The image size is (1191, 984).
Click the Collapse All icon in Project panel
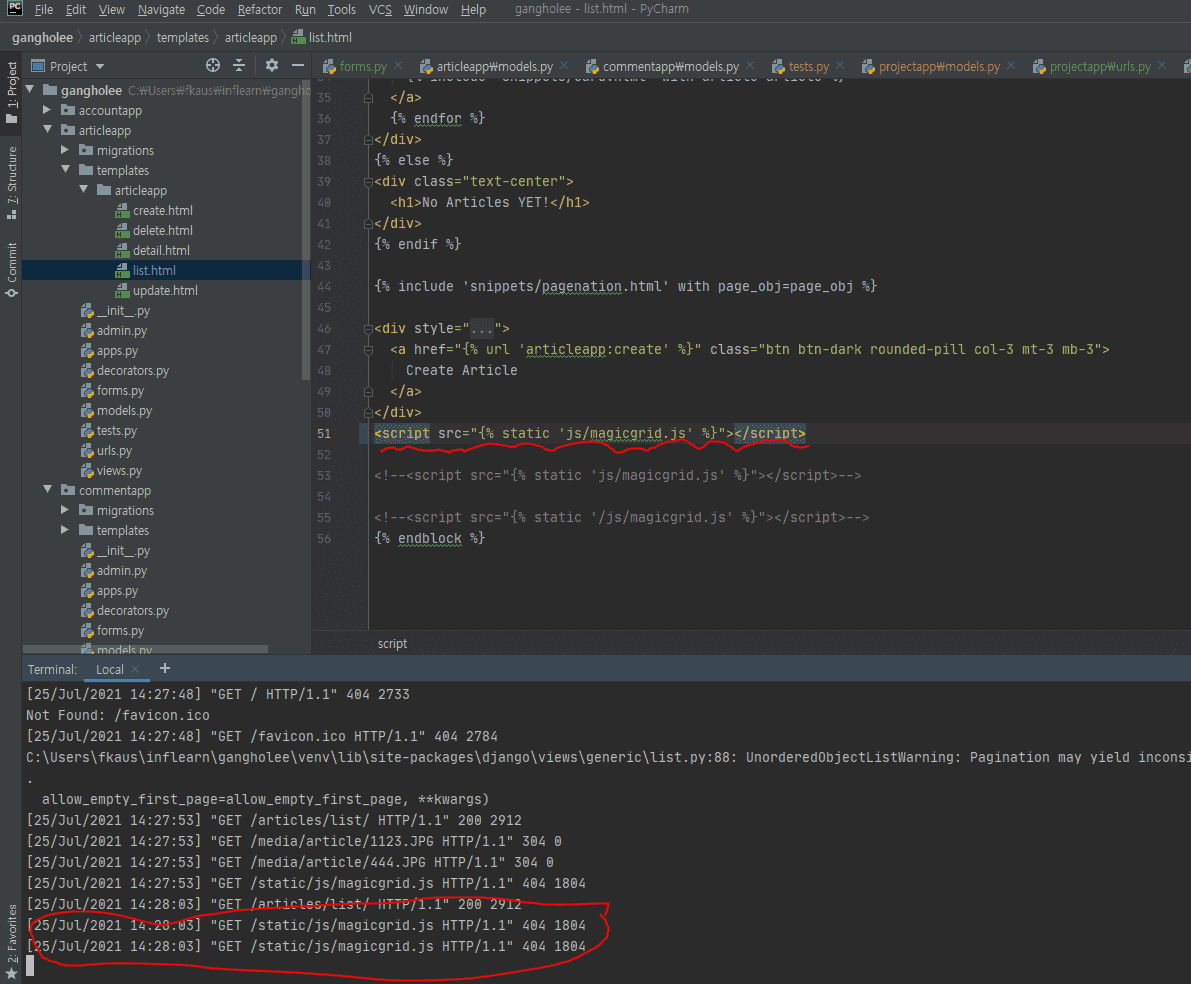(239, 66)
